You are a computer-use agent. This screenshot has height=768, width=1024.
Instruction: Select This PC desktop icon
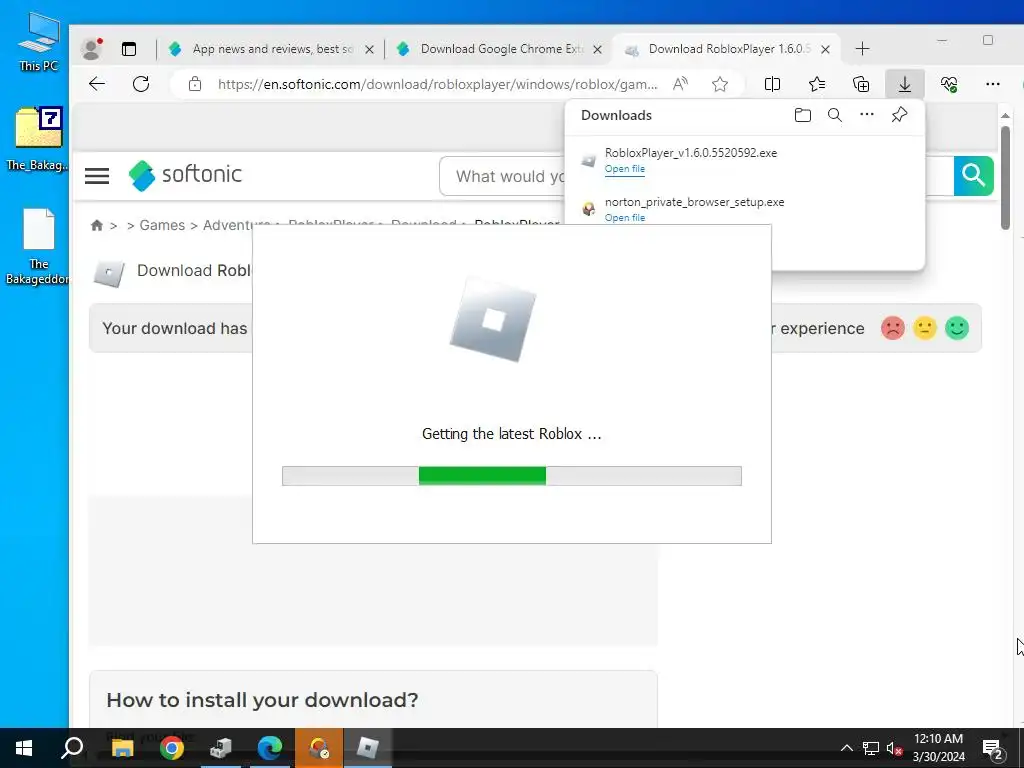39,42
